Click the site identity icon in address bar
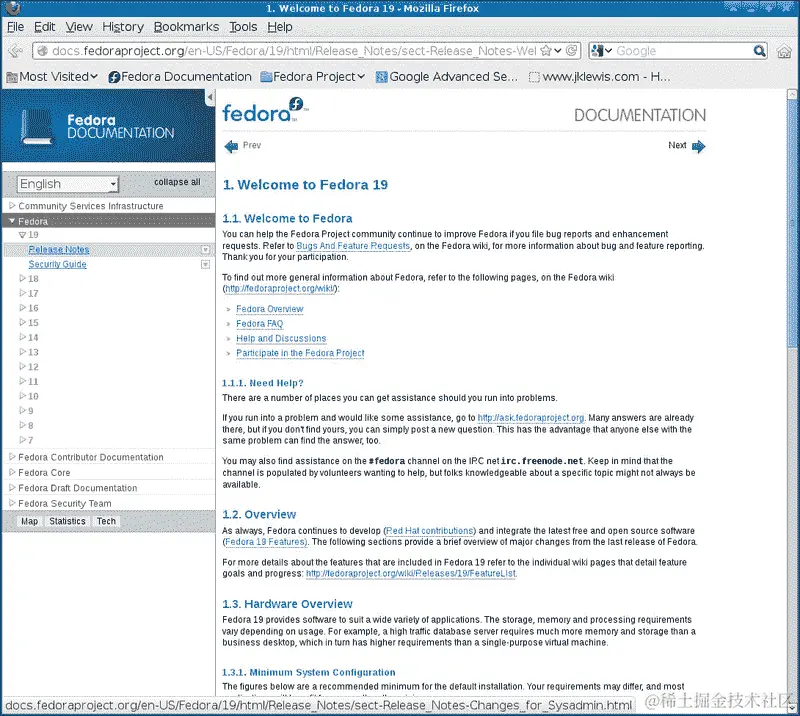 (x=43, y=51)
